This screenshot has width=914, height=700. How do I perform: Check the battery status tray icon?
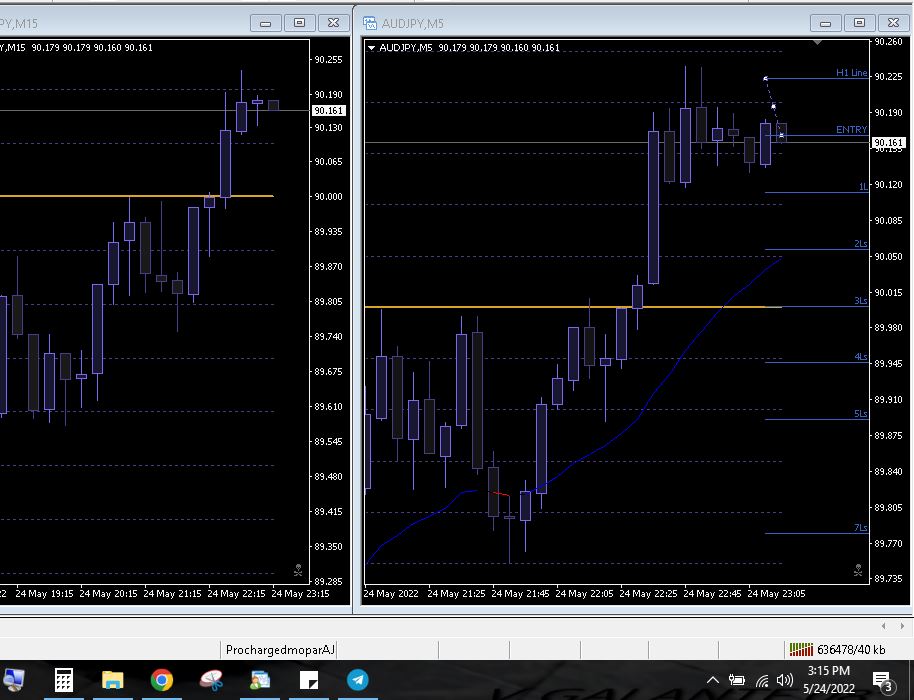tap(737, 680)
